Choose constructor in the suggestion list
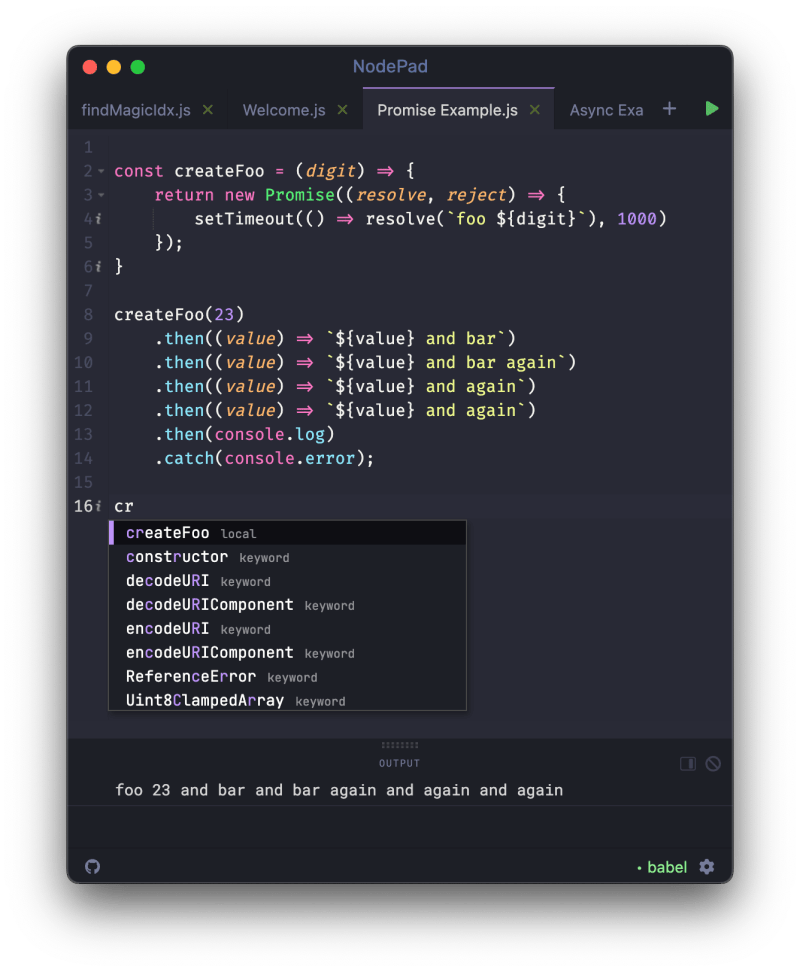Image resolution: width=800 pixels, height=972 pixels. (x=176, y=557)
